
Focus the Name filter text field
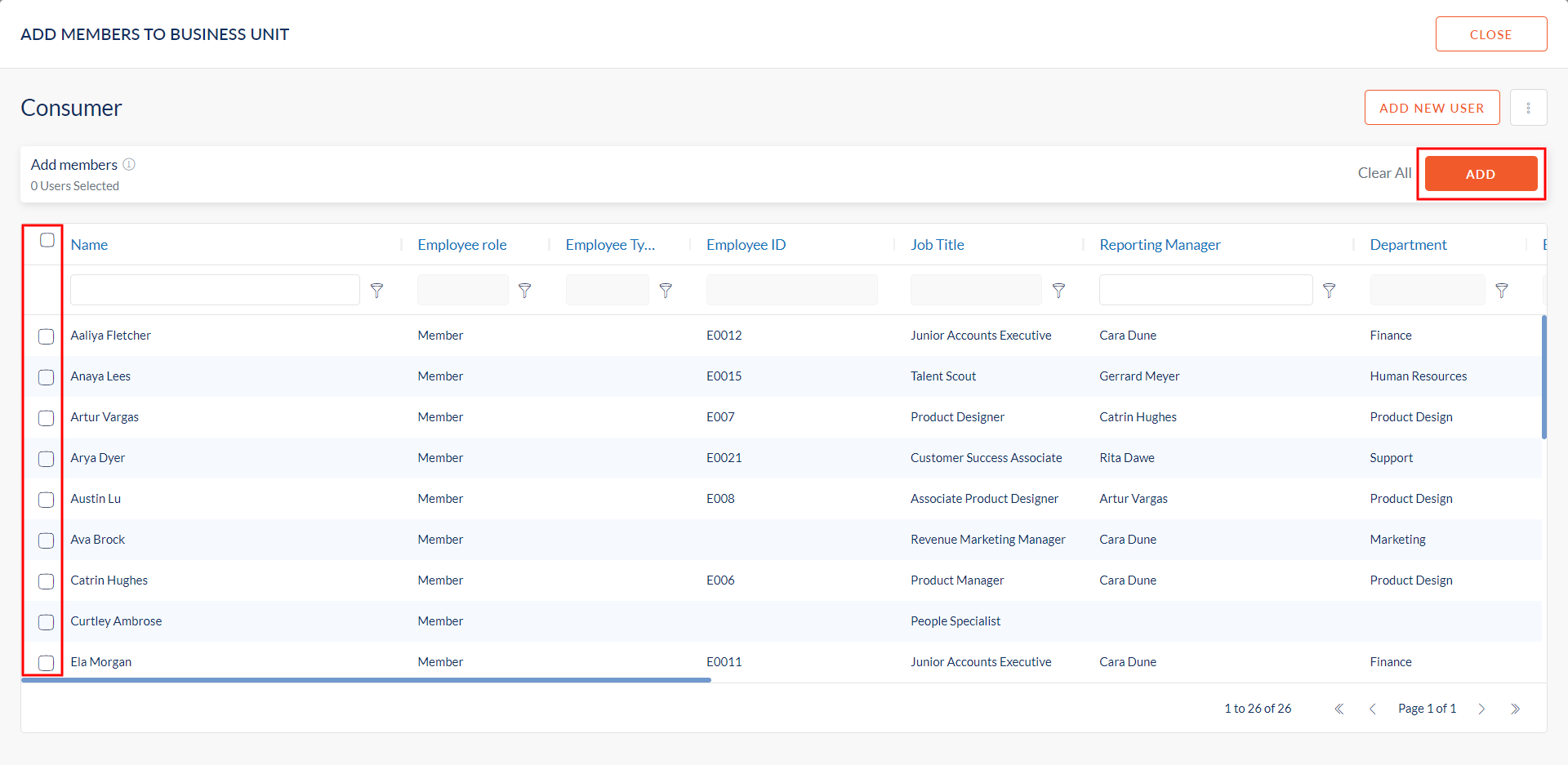click(x=215, y=290)
